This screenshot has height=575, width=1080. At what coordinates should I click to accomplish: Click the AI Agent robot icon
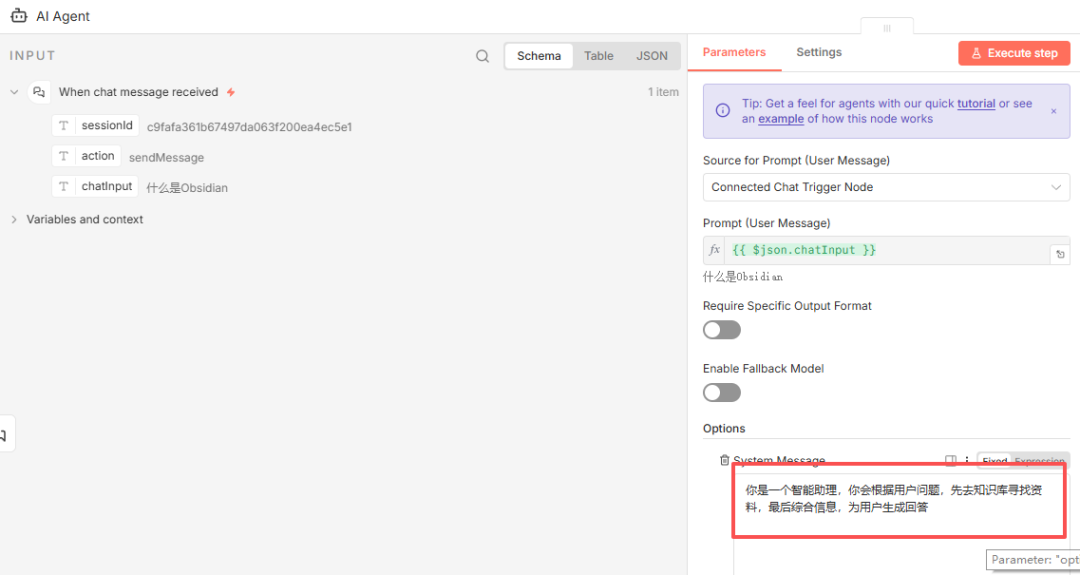(19, 16)
